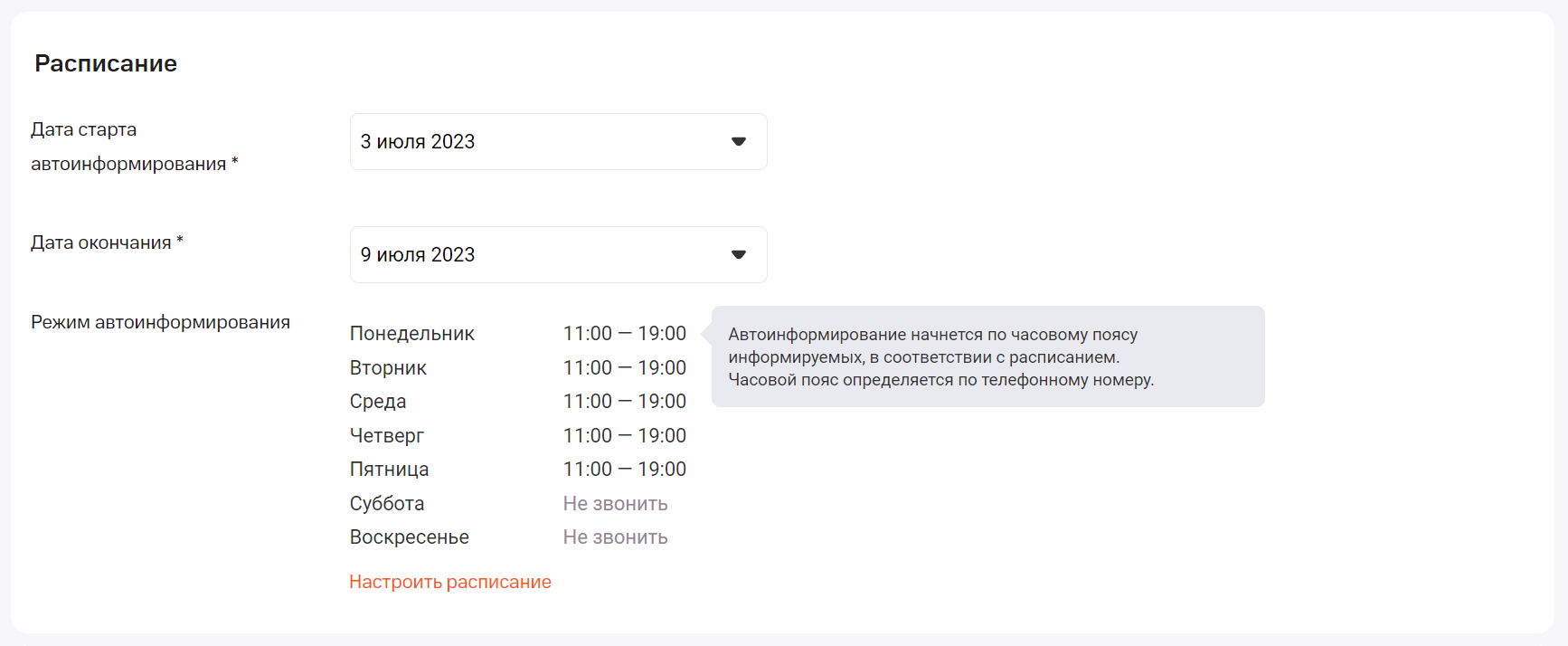Select the Понедельник row label
The height and width of the screenshot is (646, 1568).
(412, 334)
